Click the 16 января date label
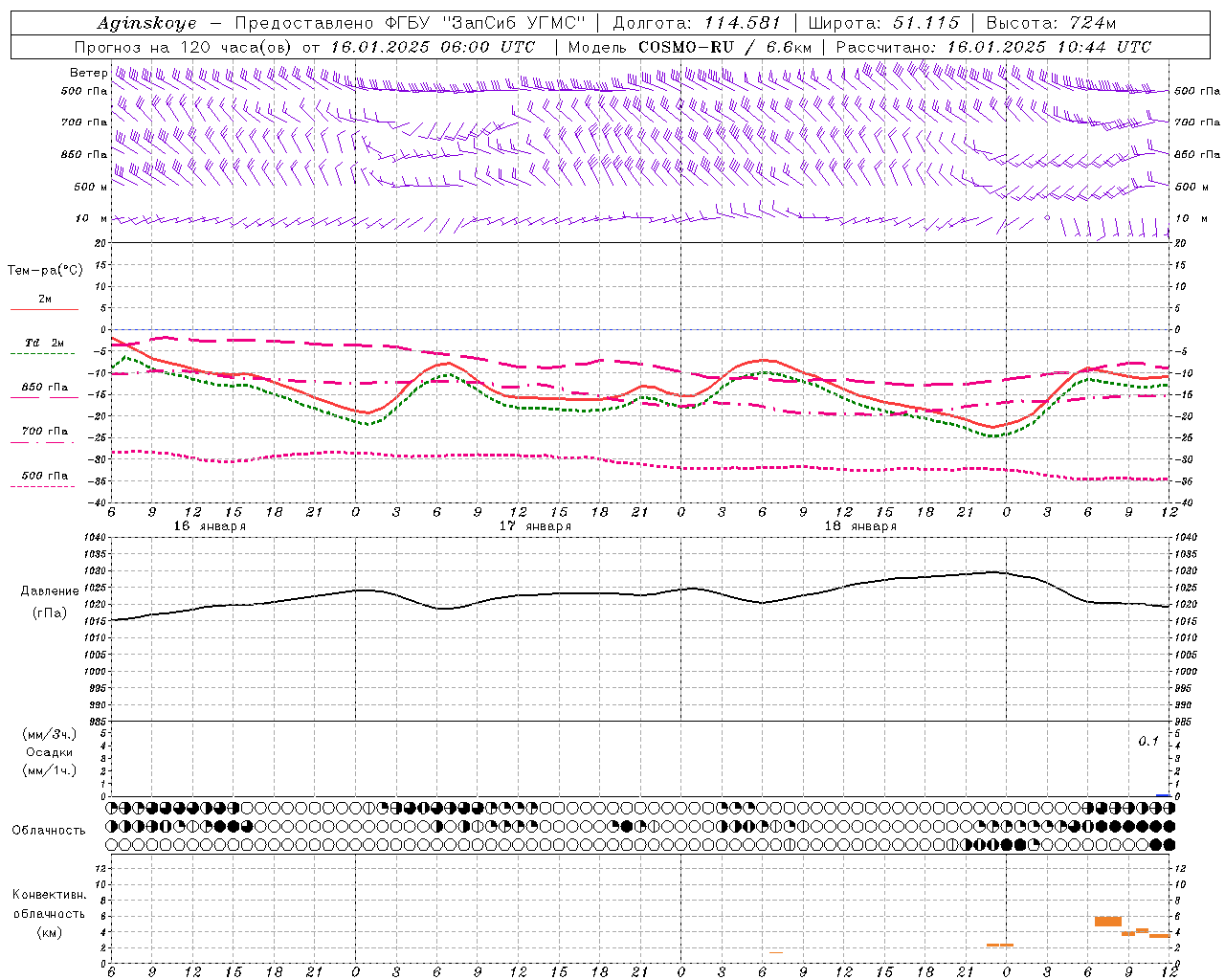Screen dimensions: 1225x980 [x=209, y=526]
